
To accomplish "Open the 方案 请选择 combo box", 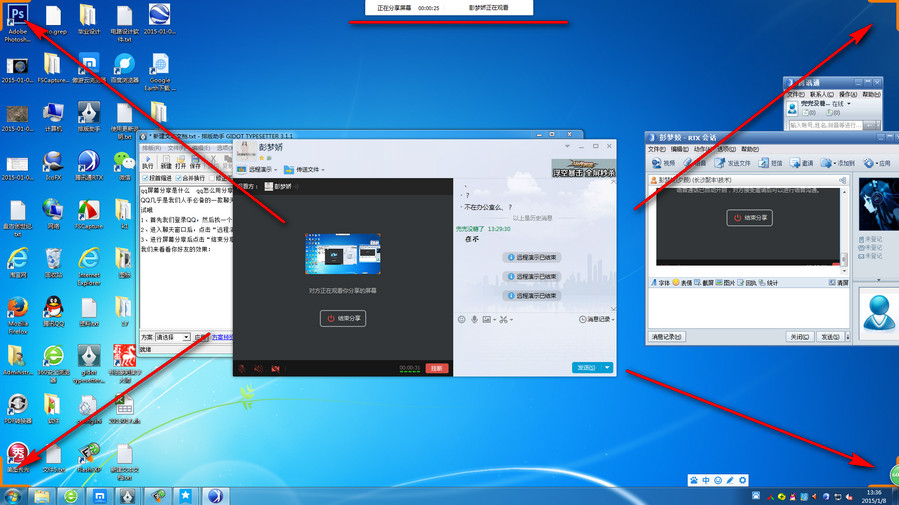I will [x=172, y=337].
